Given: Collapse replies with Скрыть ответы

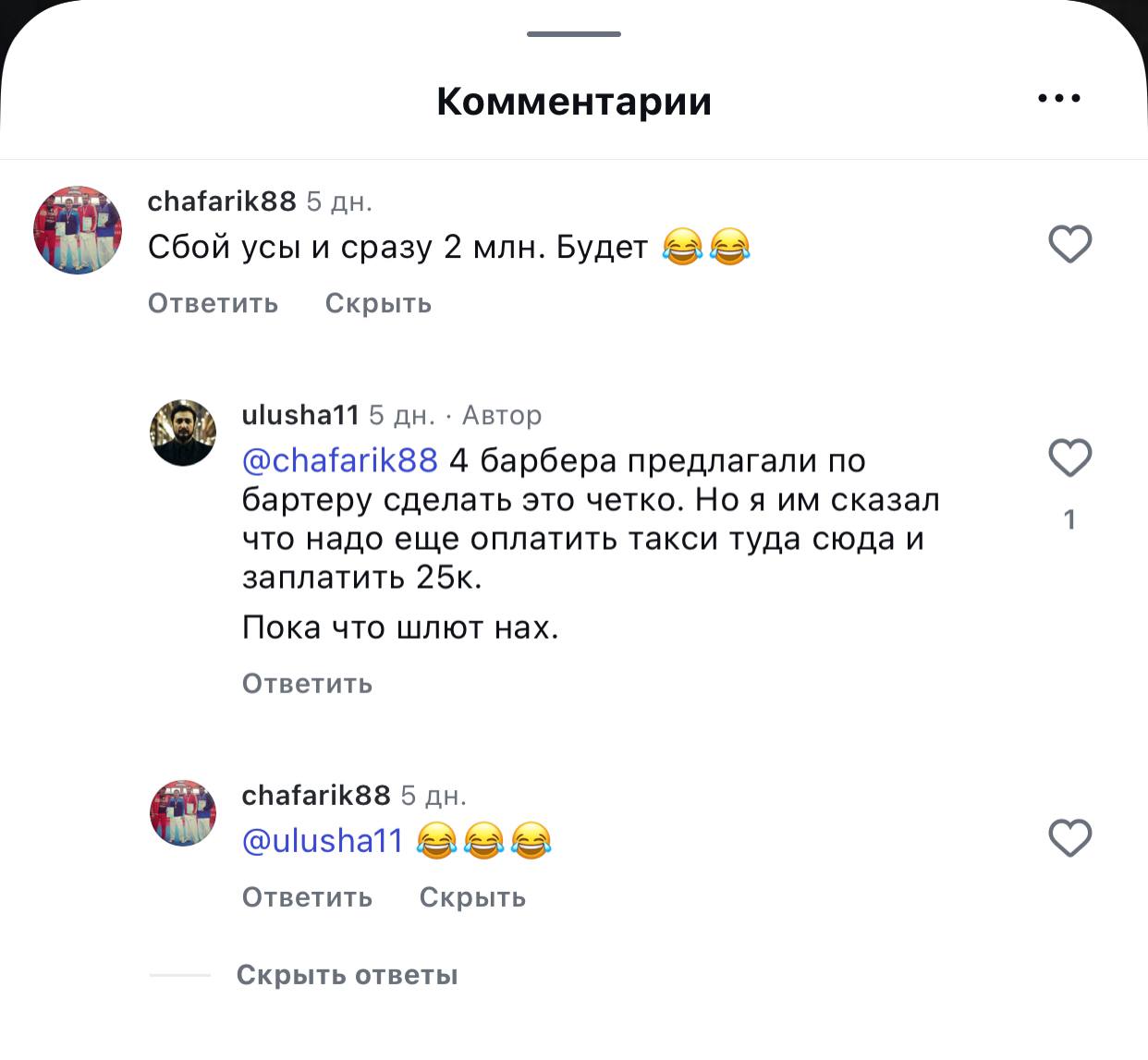Looking at the screenshot, I should tap(348, 975).
